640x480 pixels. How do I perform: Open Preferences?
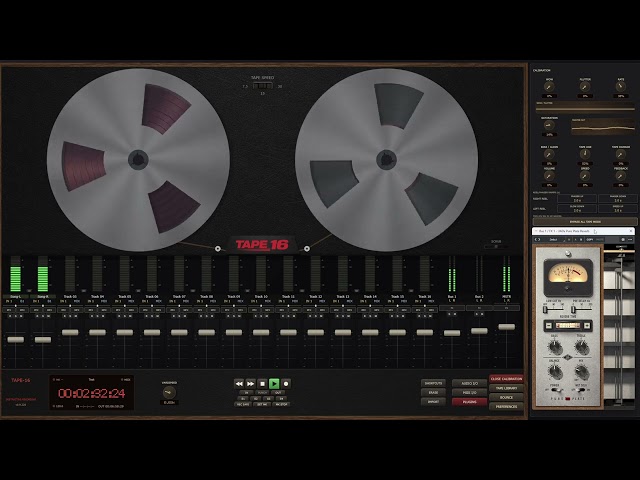(x=506, y=407)
